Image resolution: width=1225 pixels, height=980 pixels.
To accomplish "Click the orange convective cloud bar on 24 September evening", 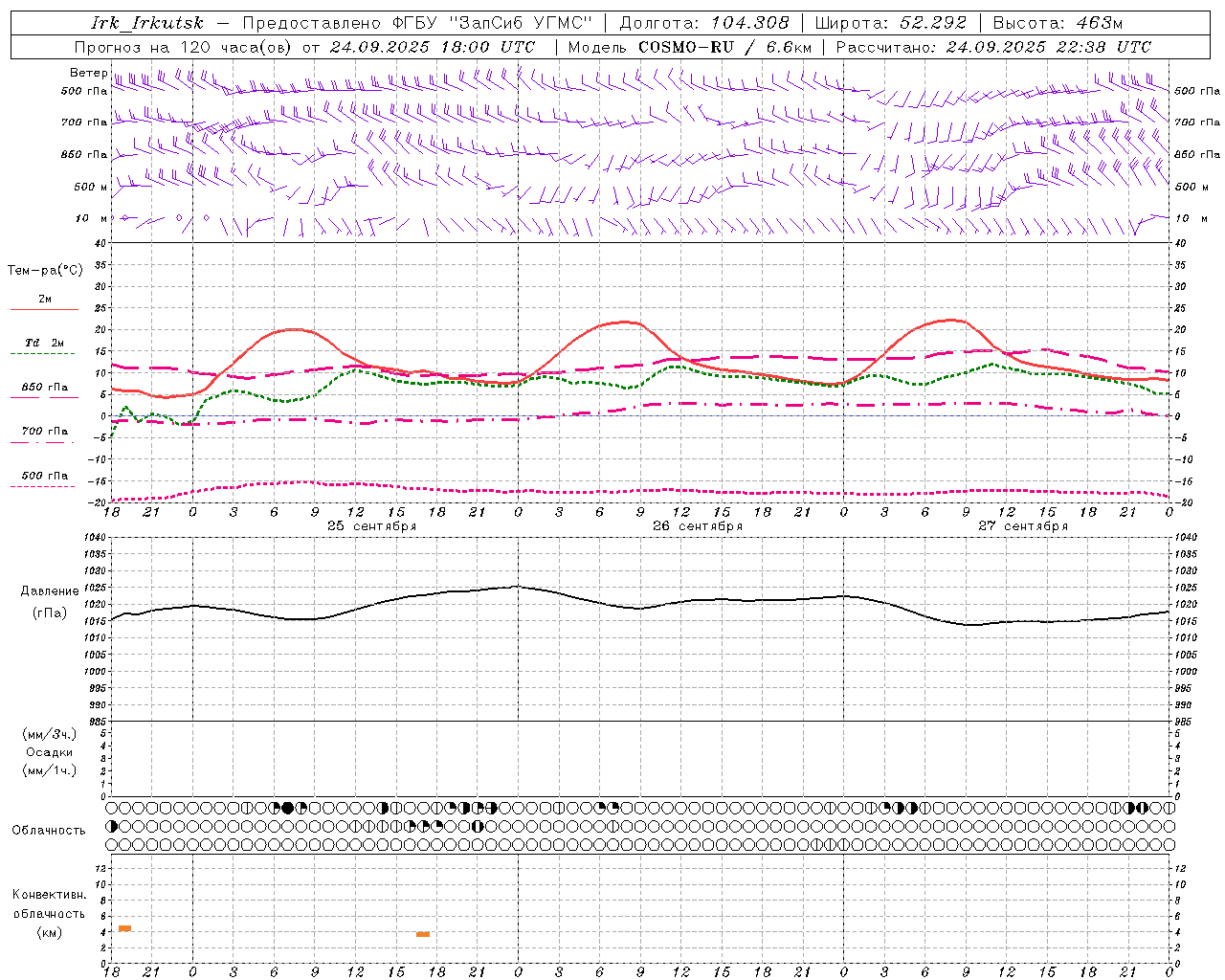I will [x=124, y=928].
